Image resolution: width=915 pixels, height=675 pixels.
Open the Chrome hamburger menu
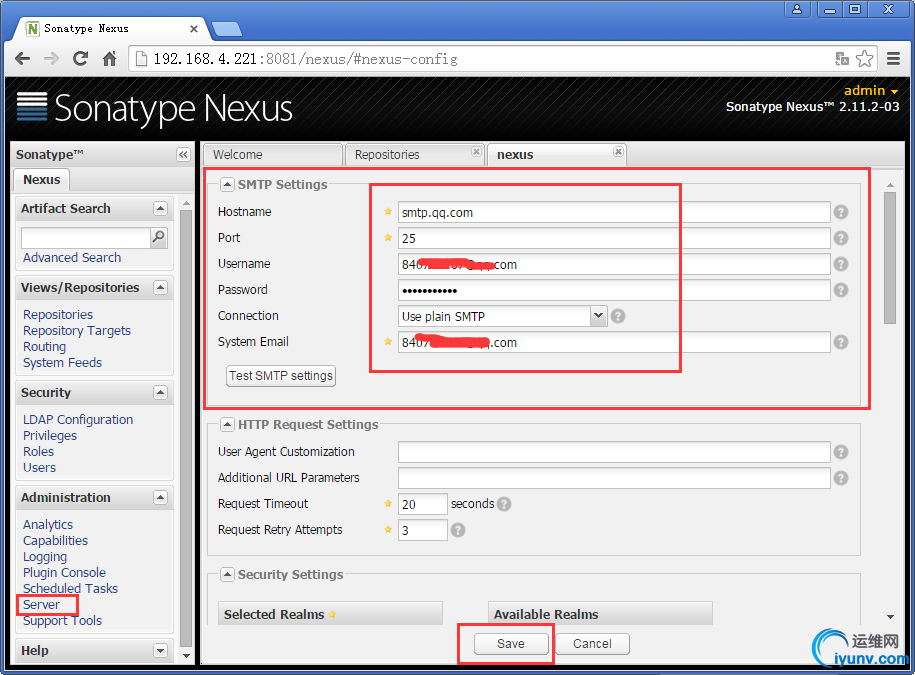tap(893, 58)
